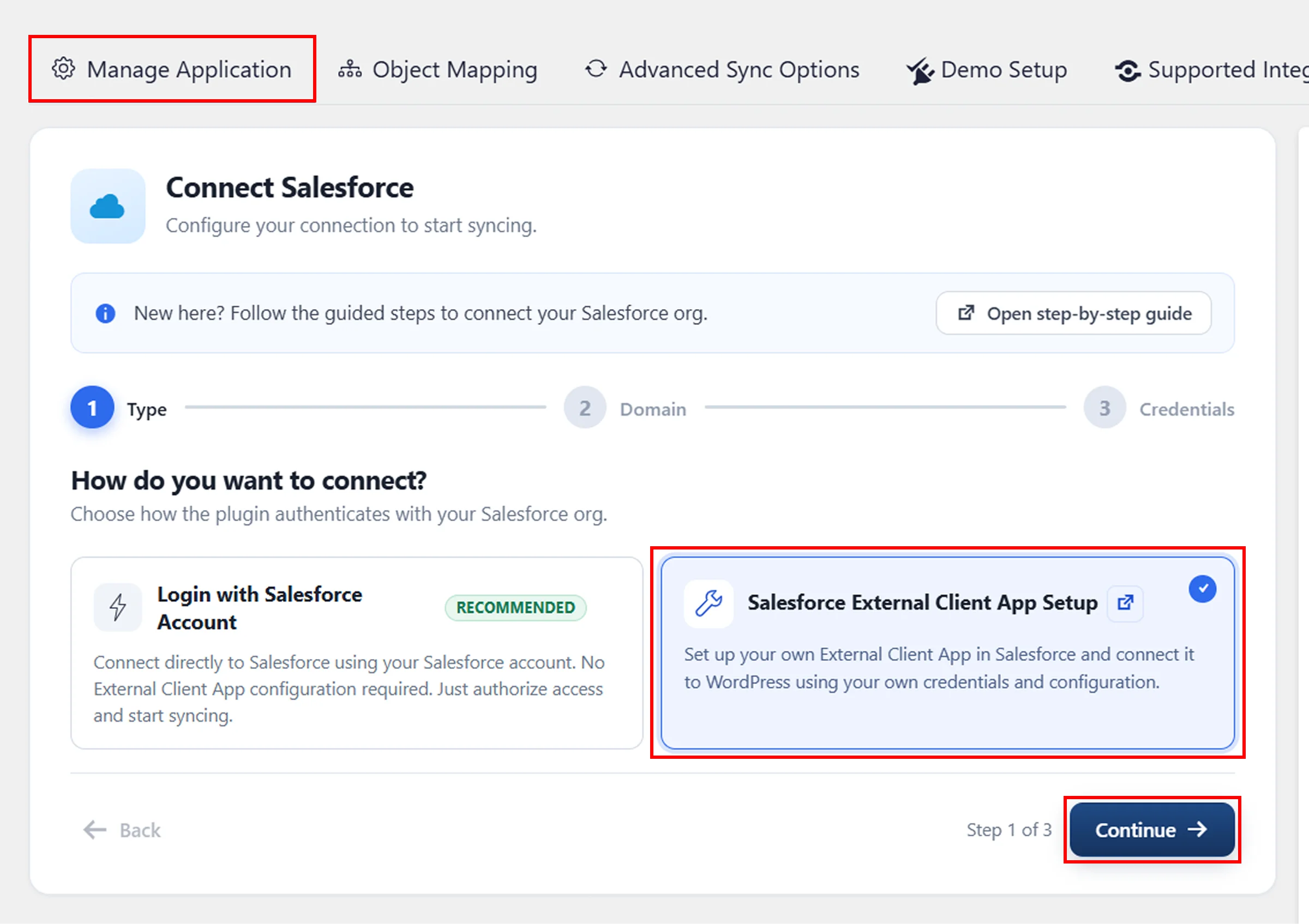Viewport: 1309px width, 924px height.
Task: Click the New here? Follow the guided steps text
Action: click(x=421, y=313)
